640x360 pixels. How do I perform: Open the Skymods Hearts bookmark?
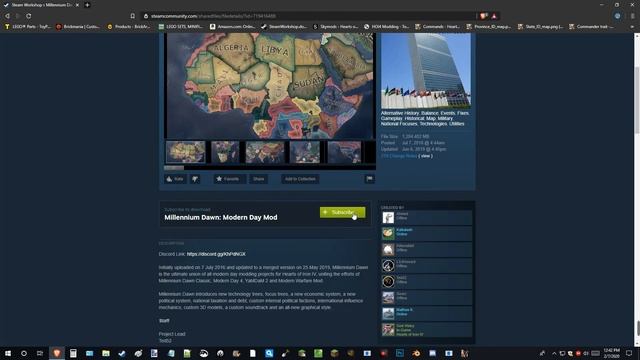point(335,27)
